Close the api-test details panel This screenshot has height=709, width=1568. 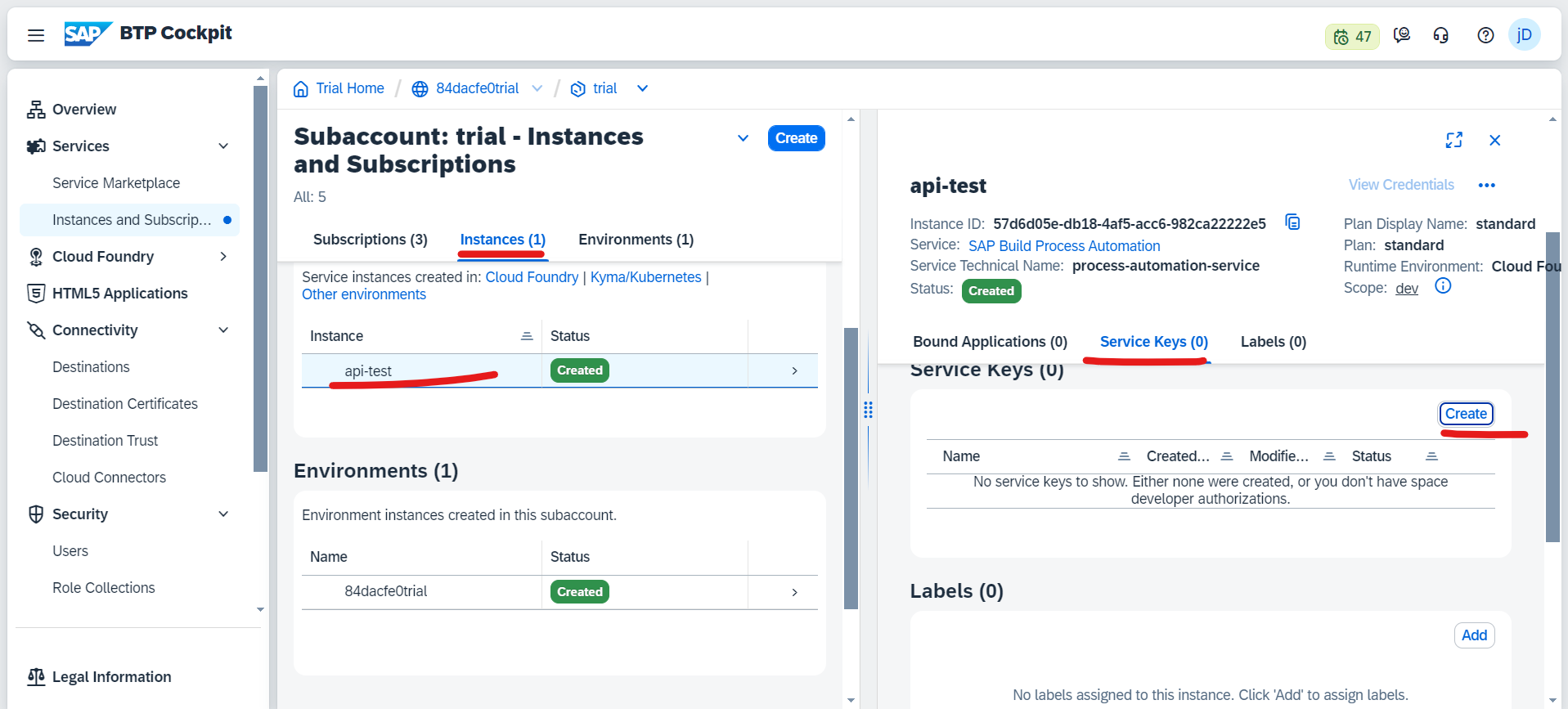tap(1494, 141)
